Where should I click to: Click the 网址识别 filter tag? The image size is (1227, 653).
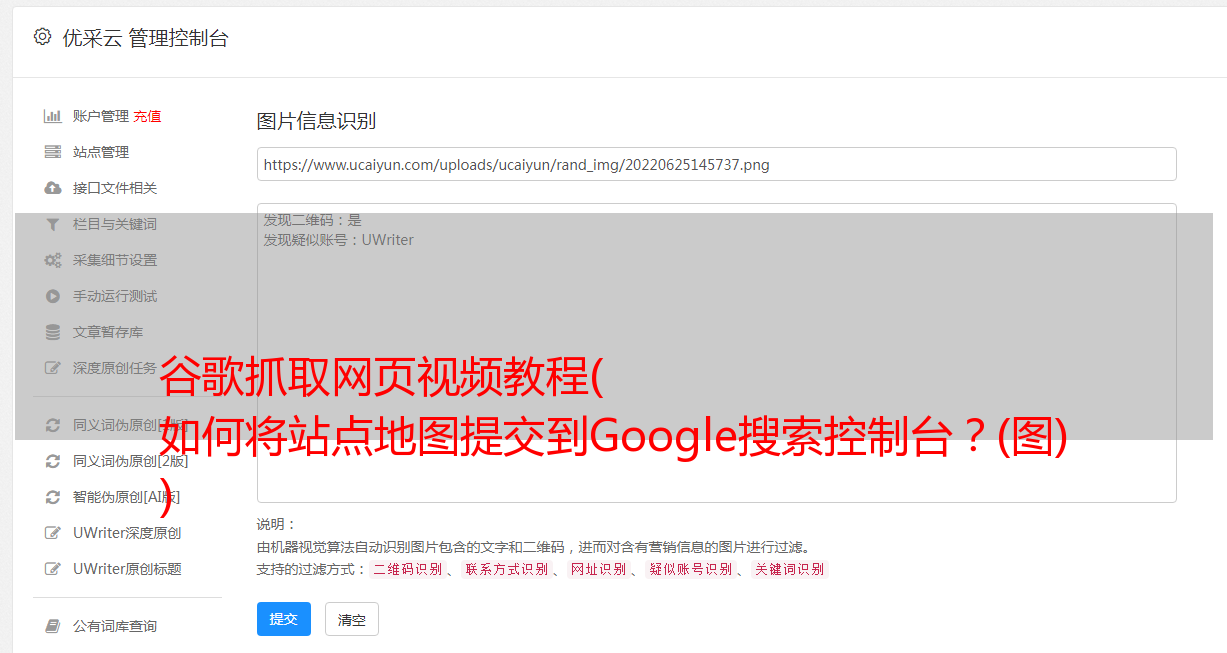tap(598, 569)
